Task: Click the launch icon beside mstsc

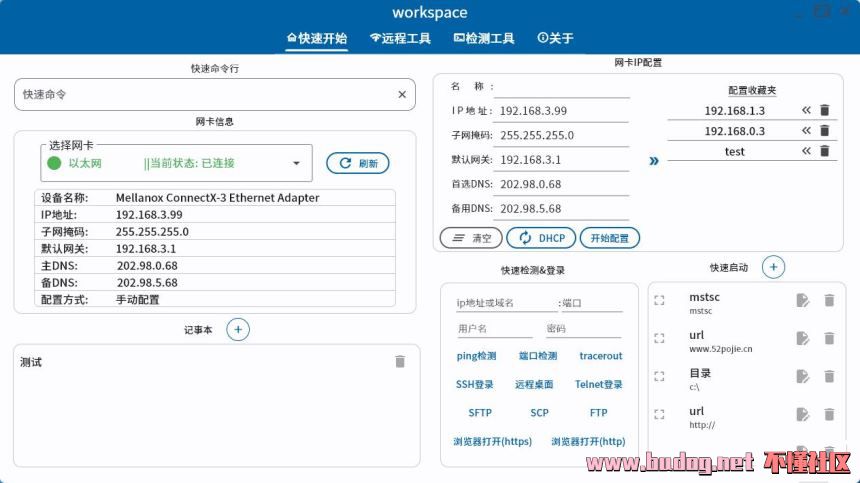Action: click(659, 300)
